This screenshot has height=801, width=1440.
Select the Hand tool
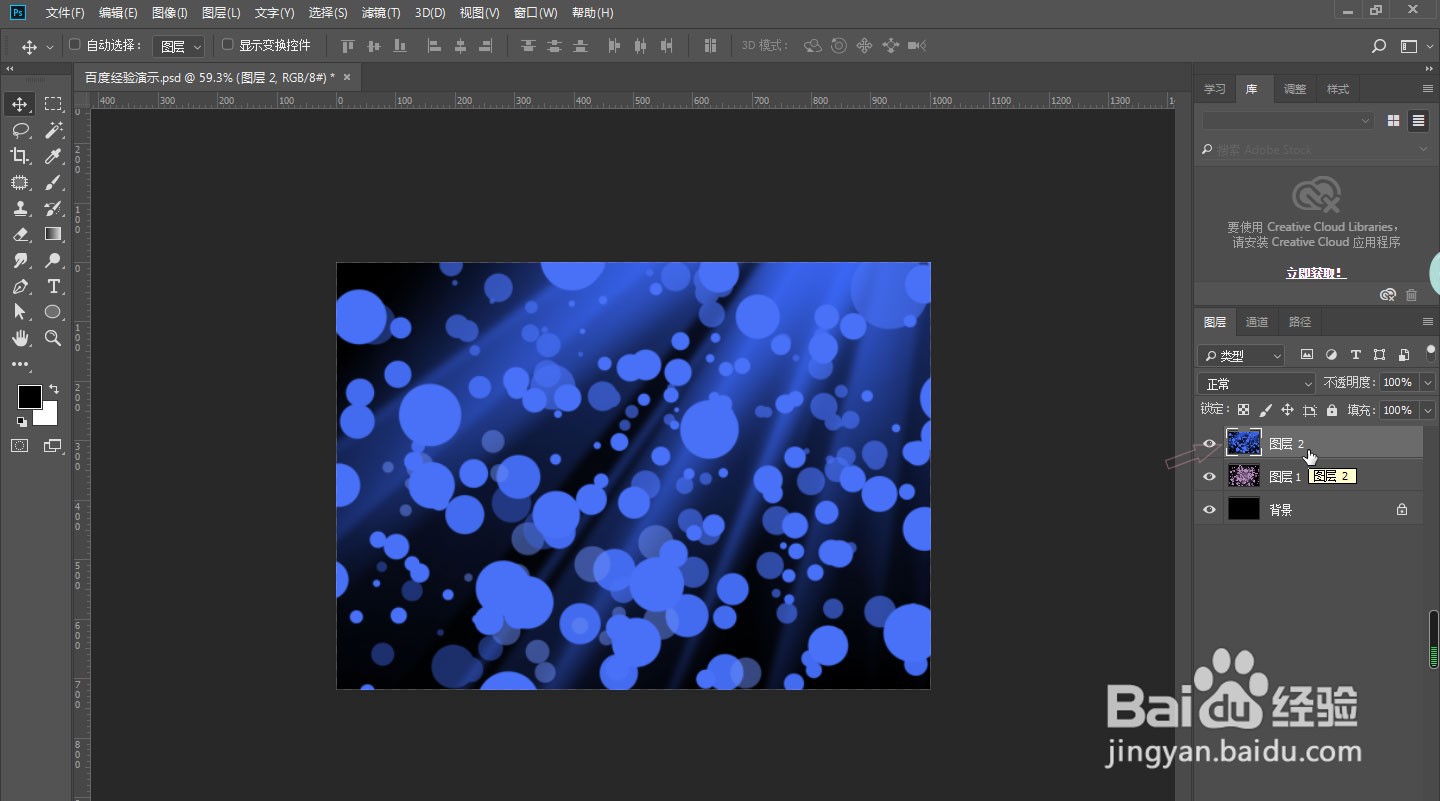click(x=20, y=338)
